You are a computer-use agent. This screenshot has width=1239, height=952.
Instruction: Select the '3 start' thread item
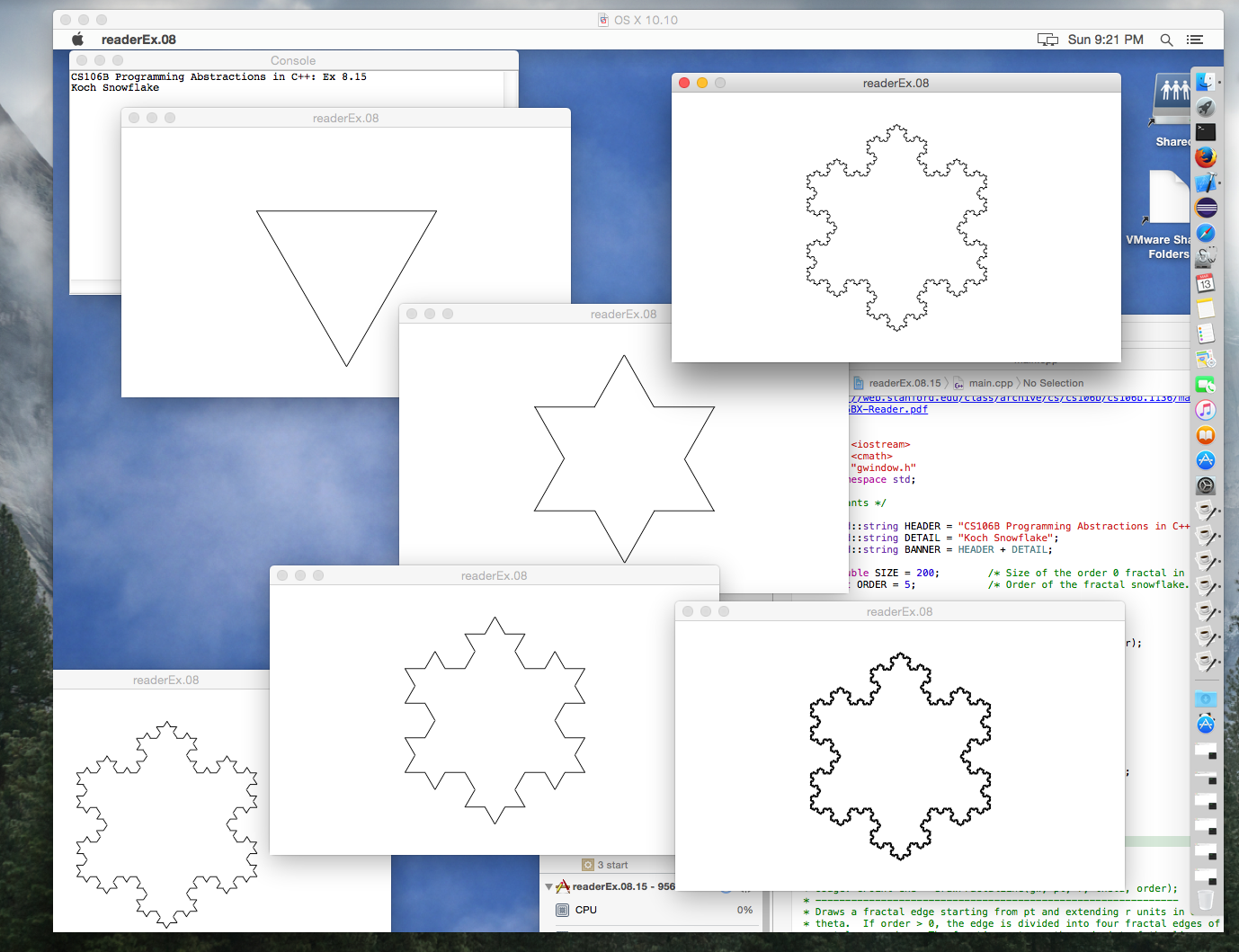coord(605,865)
